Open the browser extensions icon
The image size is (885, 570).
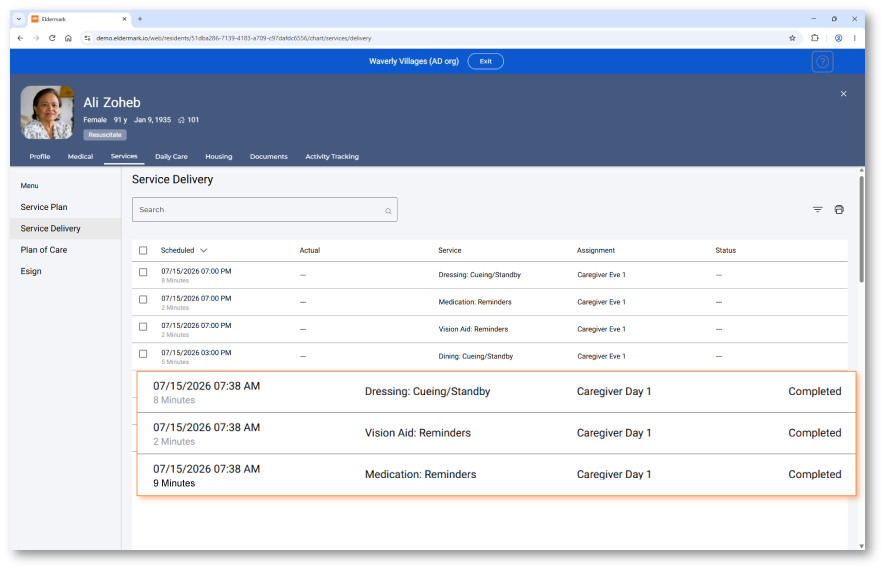(x=814, y=38)
